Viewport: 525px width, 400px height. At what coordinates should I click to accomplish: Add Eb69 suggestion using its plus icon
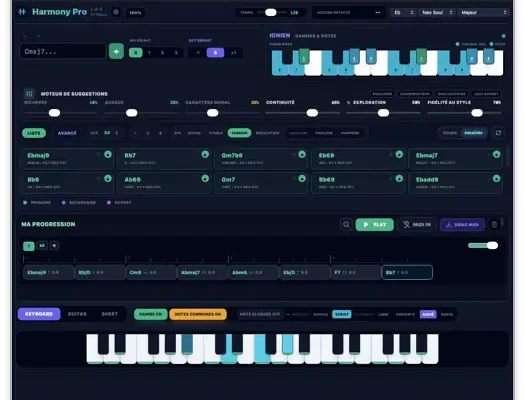[399, 154]
